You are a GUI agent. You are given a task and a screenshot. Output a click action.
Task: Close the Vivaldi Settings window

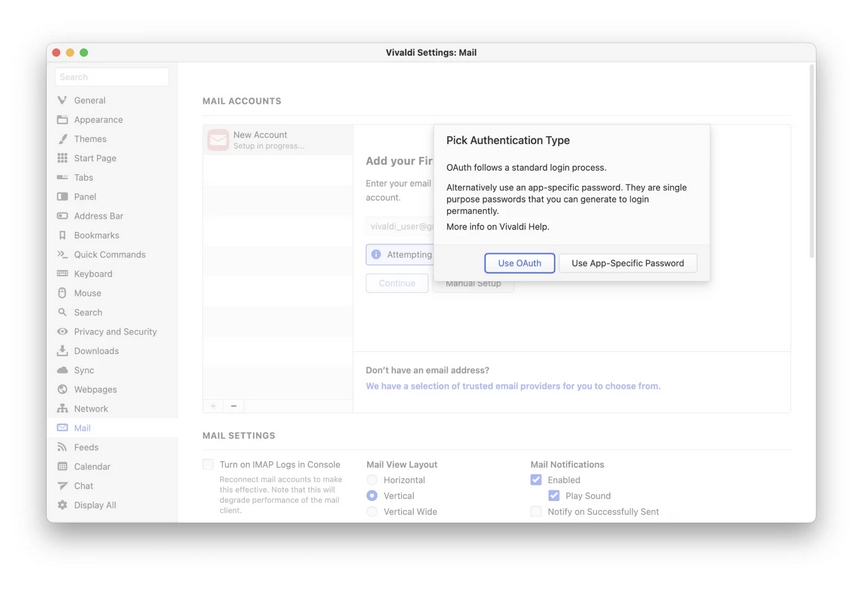click(x=56, y=53)
